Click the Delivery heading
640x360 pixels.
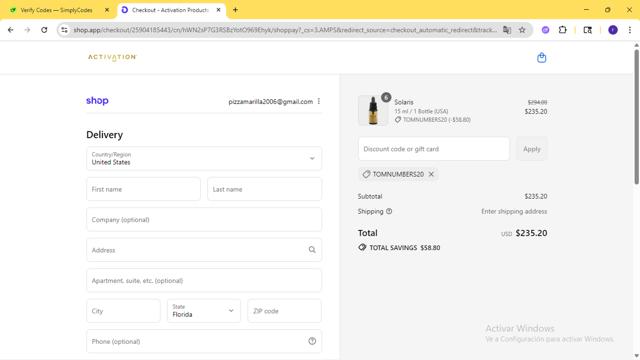pyautogui.click(x=104, y=135)
